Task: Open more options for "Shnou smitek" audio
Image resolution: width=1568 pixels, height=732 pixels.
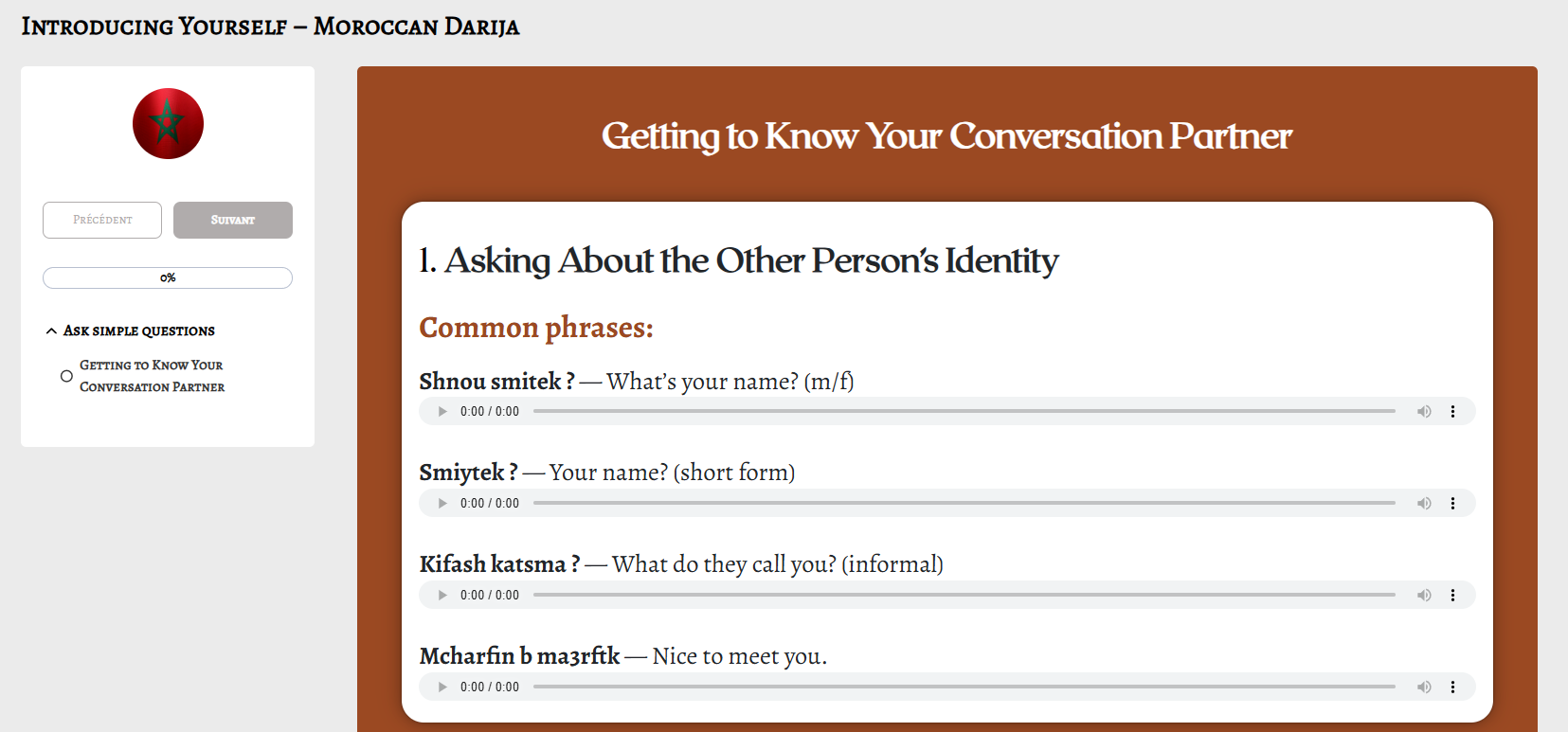Action: coord(1452,412)
